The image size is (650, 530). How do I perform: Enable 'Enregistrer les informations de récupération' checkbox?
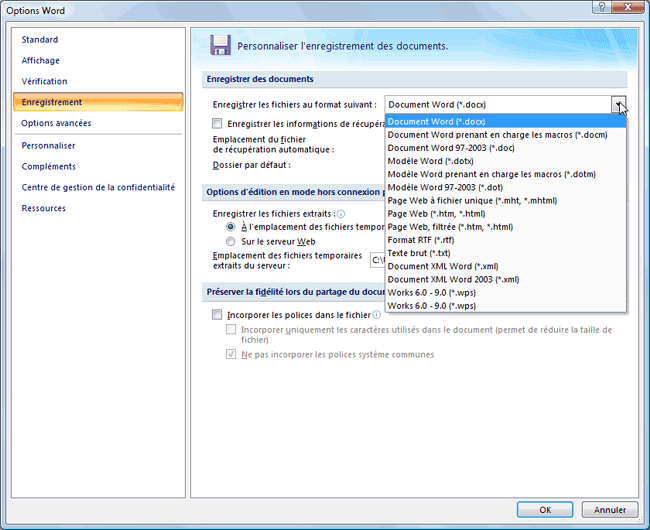(x=218, y=123)
